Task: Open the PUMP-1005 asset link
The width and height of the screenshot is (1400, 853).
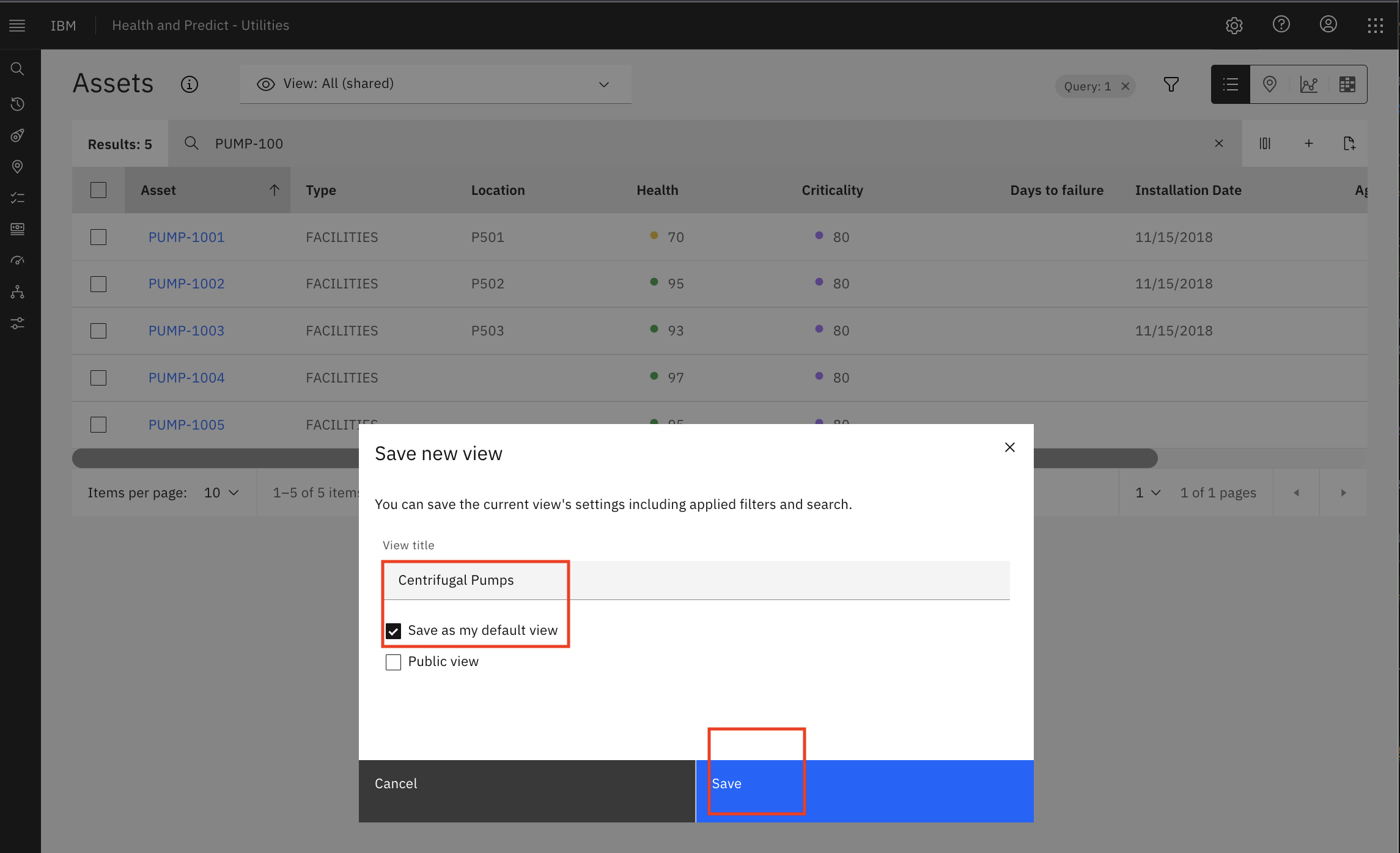Action: [x=186, y=425]
